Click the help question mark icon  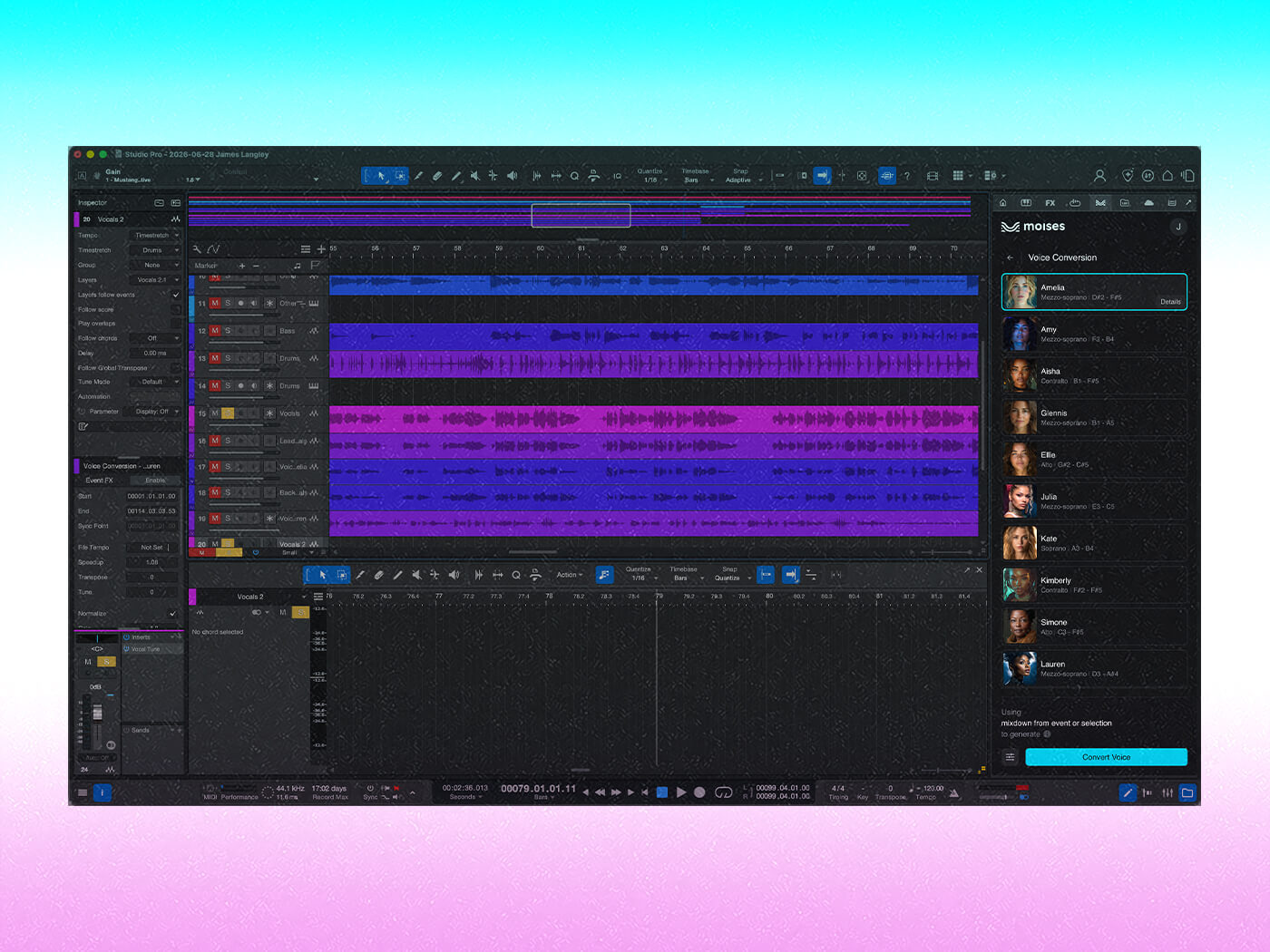pos(907,176)
